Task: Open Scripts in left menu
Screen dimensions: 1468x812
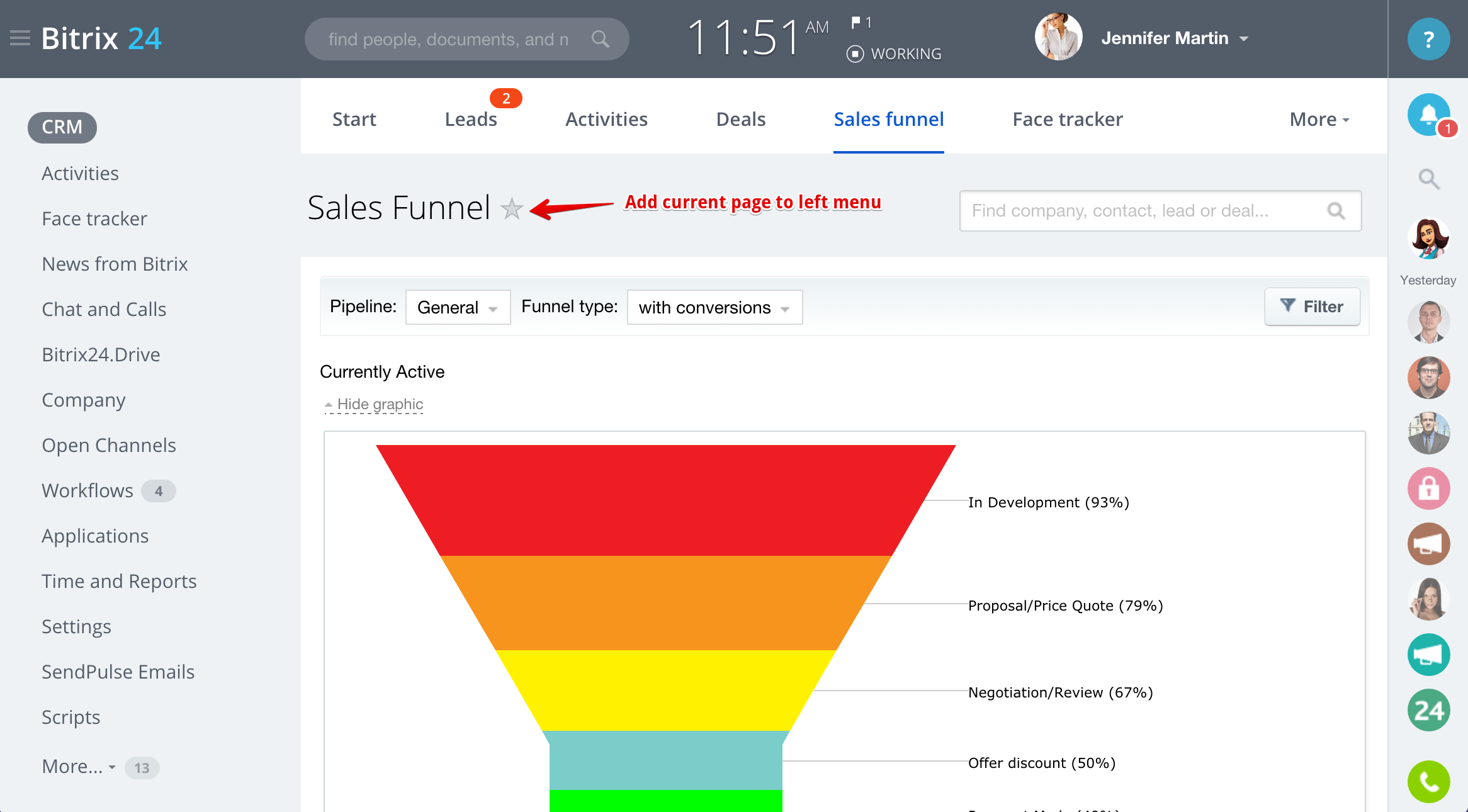Action: click(71, 718)
